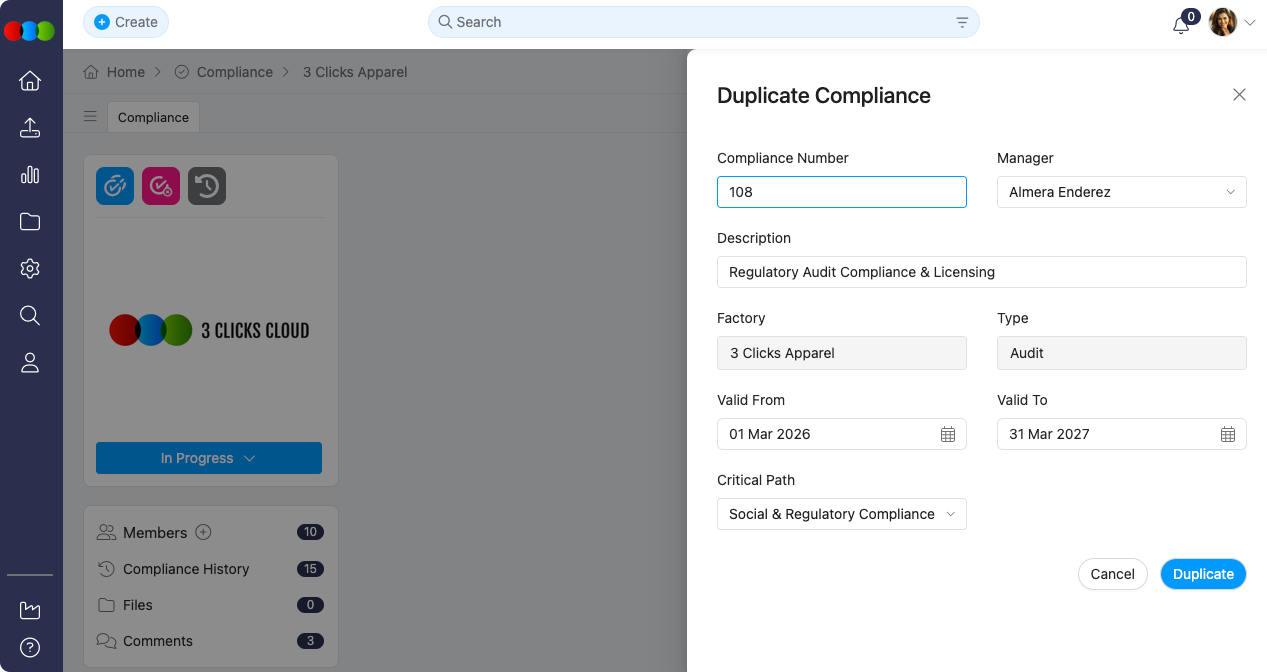Open the Help question-mark icon
Viewport: 1267px width, 672px height.
(30, 646)
